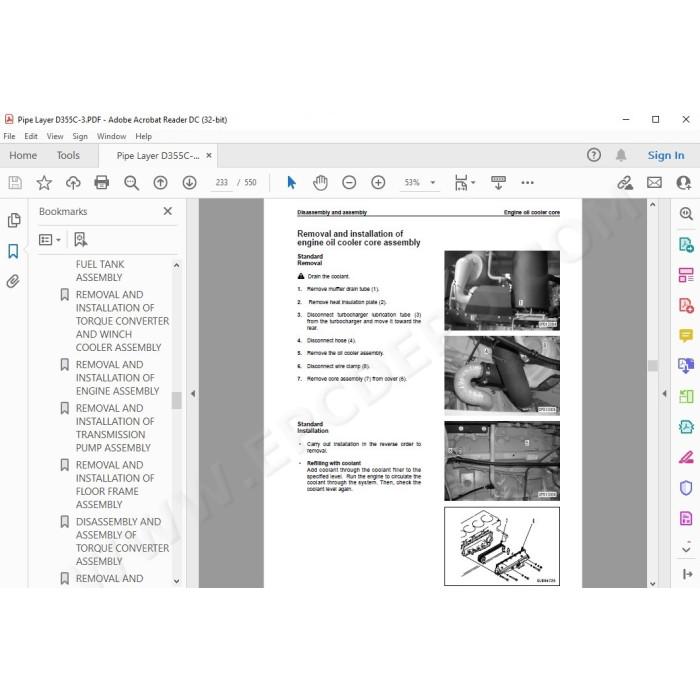Open the Help menu
Viewport: 700px width, 700px height.
[x=143, y=136]
